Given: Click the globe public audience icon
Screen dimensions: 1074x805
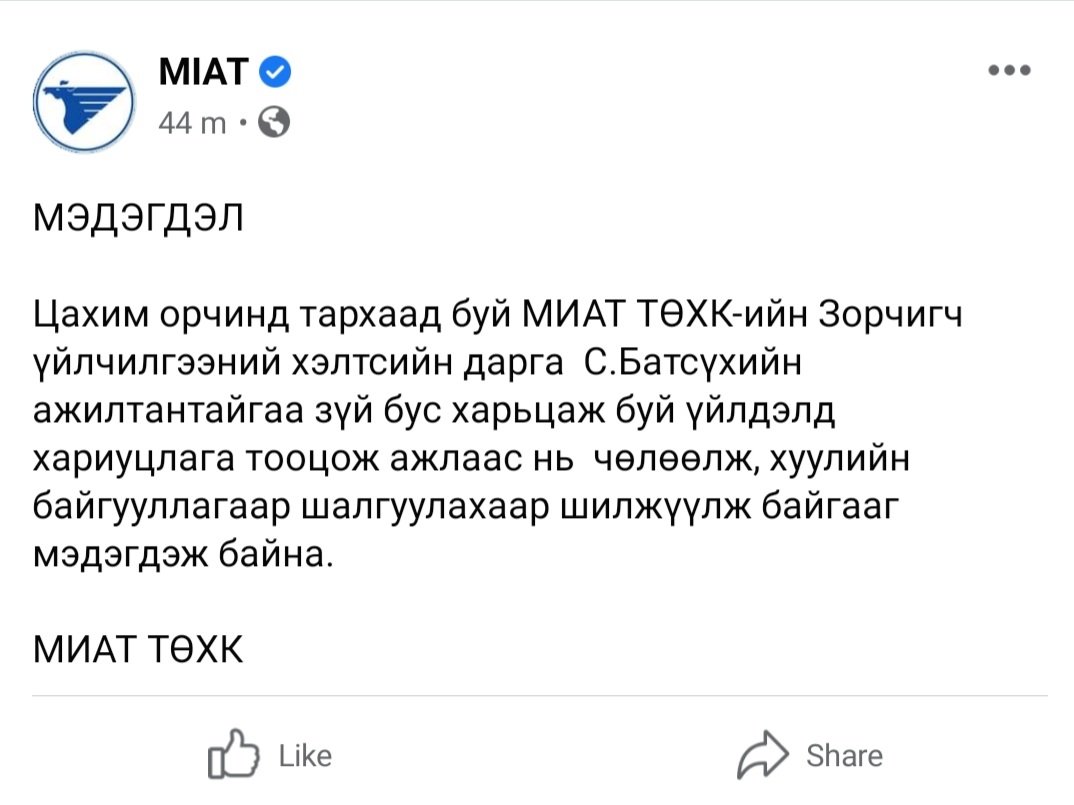Looking at the screenshot, I should tap(274, 123).
